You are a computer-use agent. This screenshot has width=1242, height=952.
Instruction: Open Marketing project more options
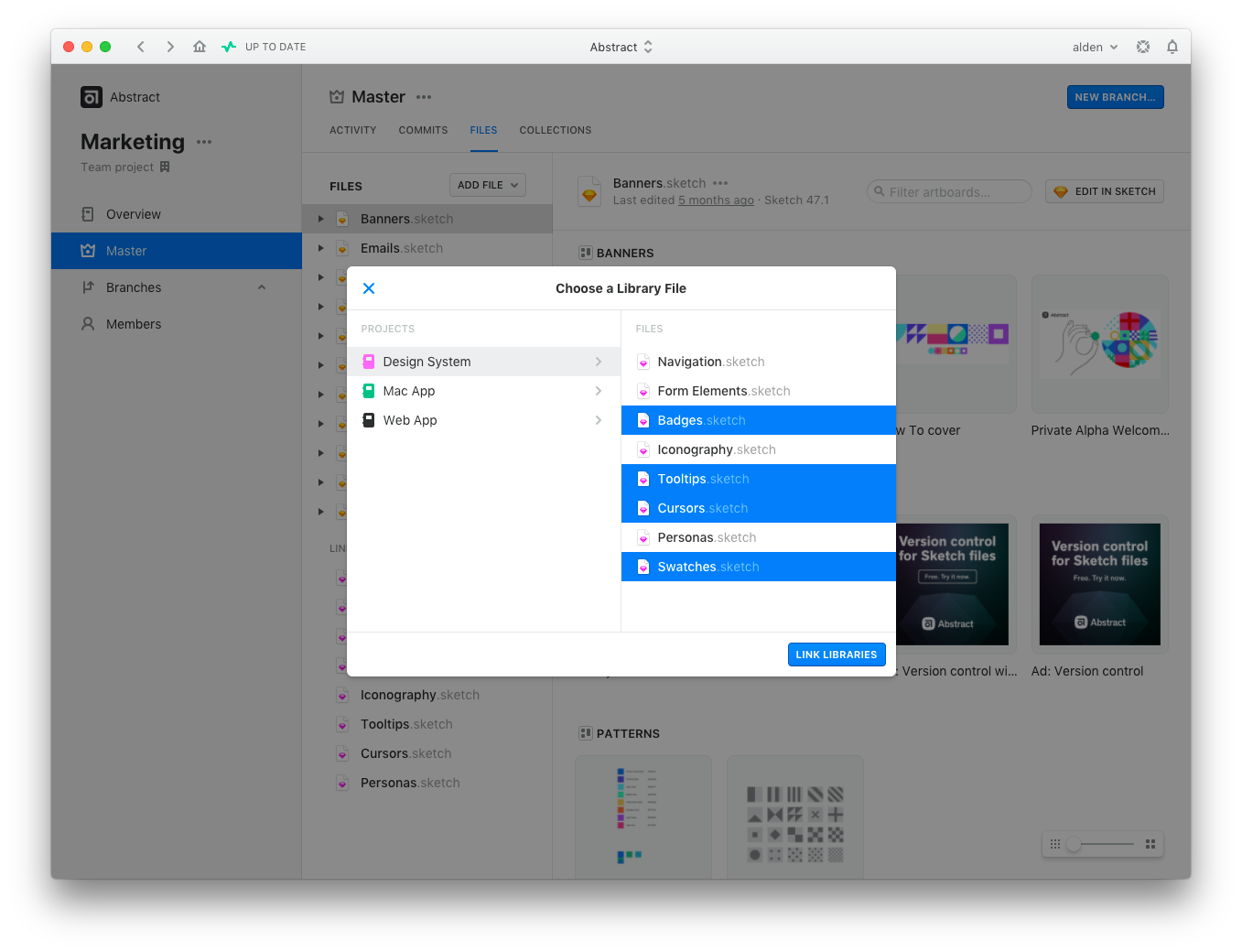pyautogui.click(x=204, y=142)
